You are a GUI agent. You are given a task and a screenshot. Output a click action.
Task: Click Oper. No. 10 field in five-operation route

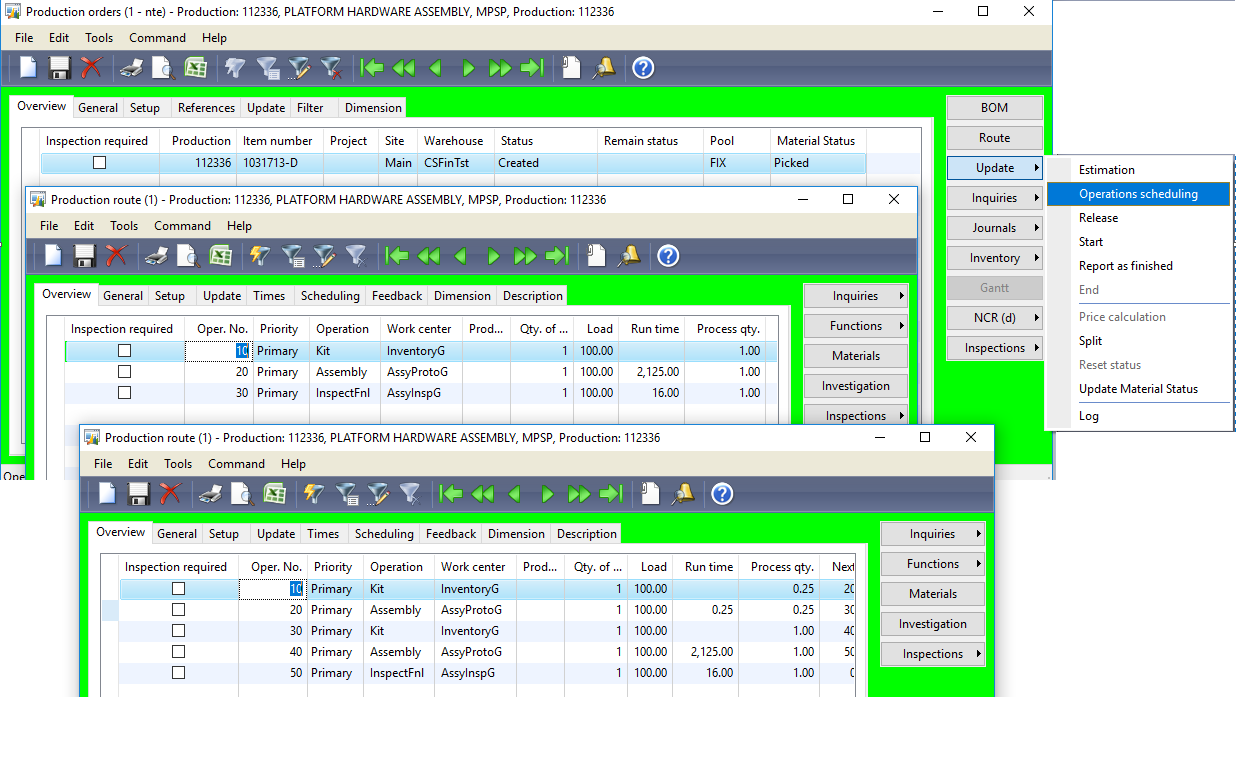pyautogui.click(x=271, y=589)
